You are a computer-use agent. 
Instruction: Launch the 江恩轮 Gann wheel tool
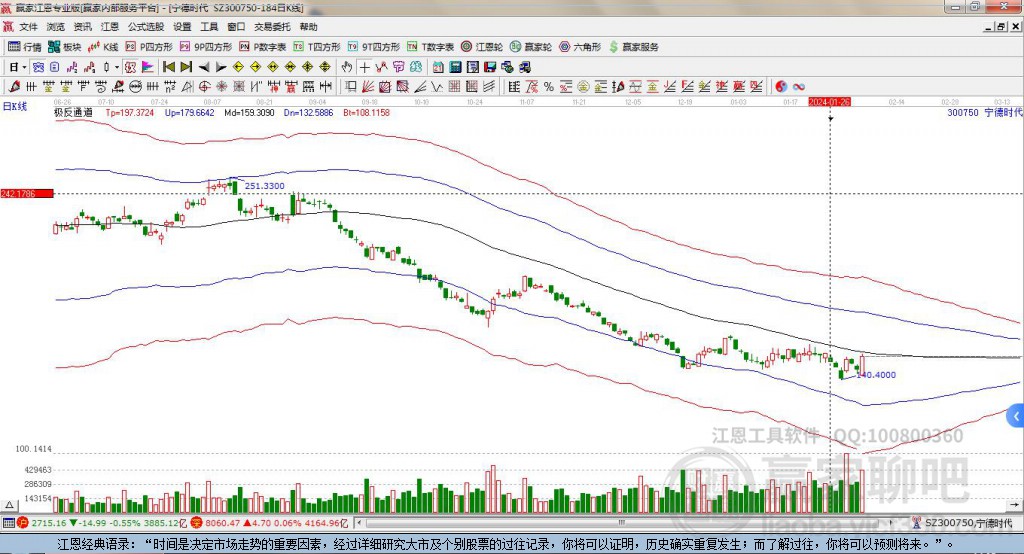487,47
